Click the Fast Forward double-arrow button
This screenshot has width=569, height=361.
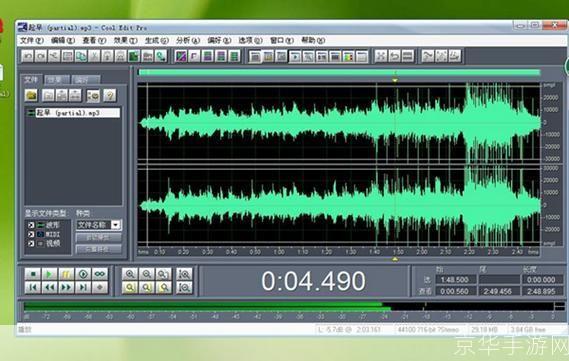coord(66,287)
